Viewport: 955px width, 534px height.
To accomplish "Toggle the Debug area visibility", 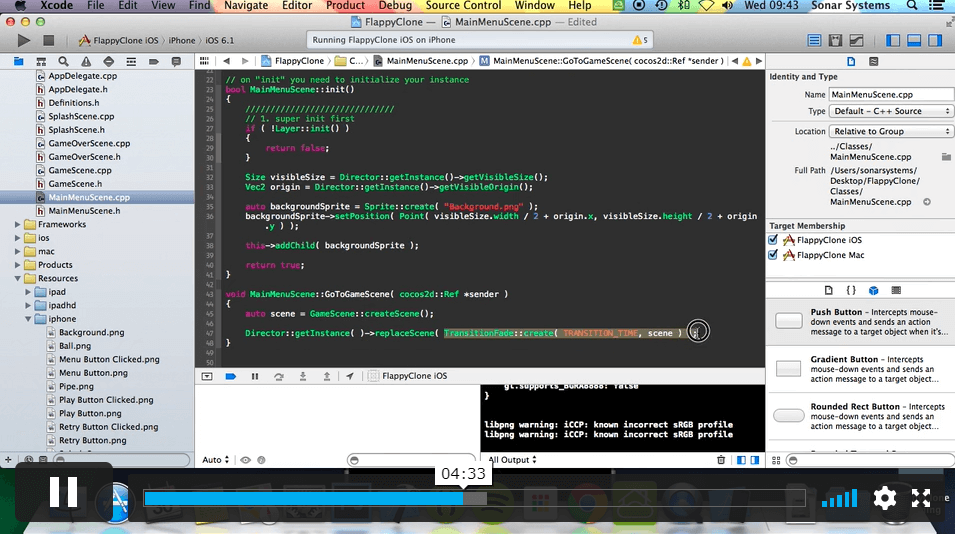I will tap(914, 40).
